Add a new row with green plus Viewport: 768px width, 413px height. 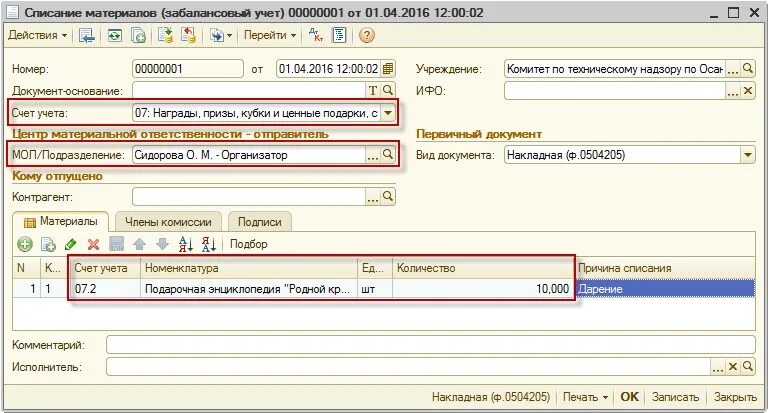pyautogui.click(x=24, y=244)
